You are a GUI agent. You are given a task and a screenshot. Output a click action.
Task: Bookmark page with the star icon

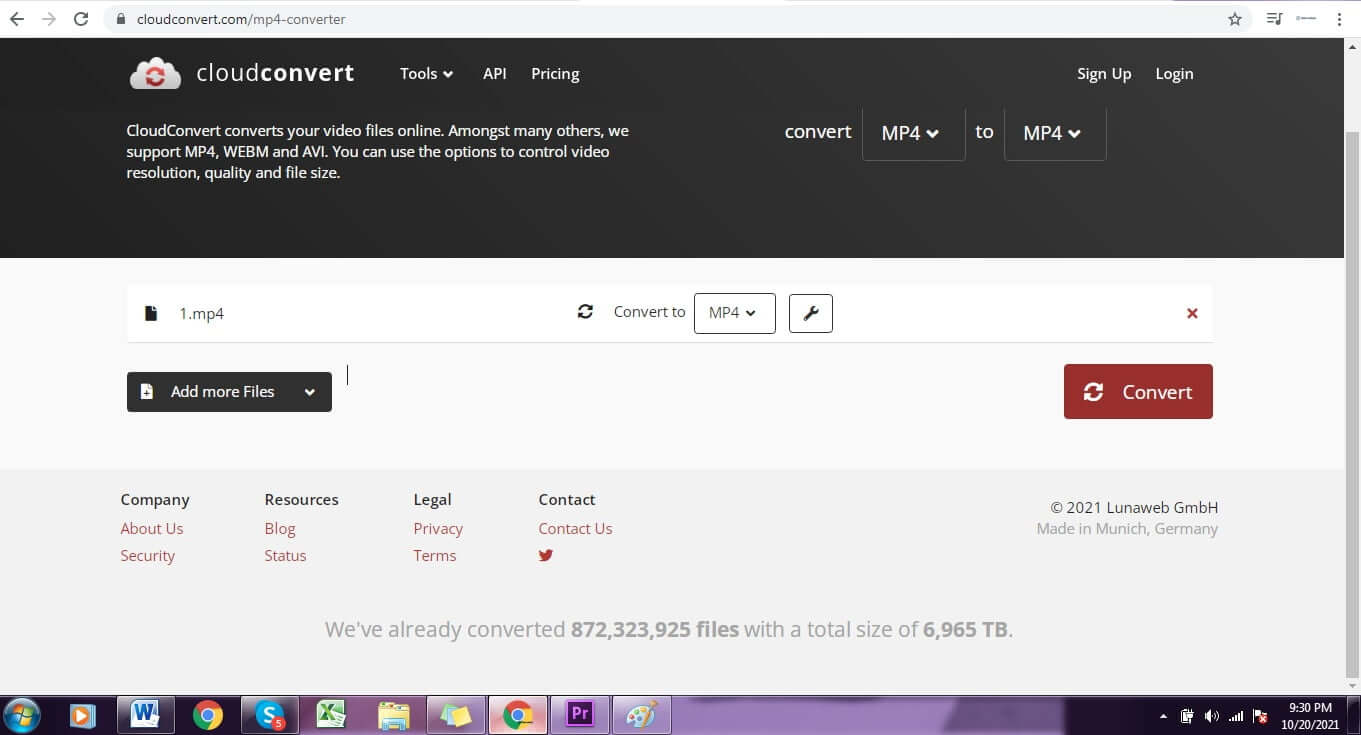click(x=1235, y=19)
